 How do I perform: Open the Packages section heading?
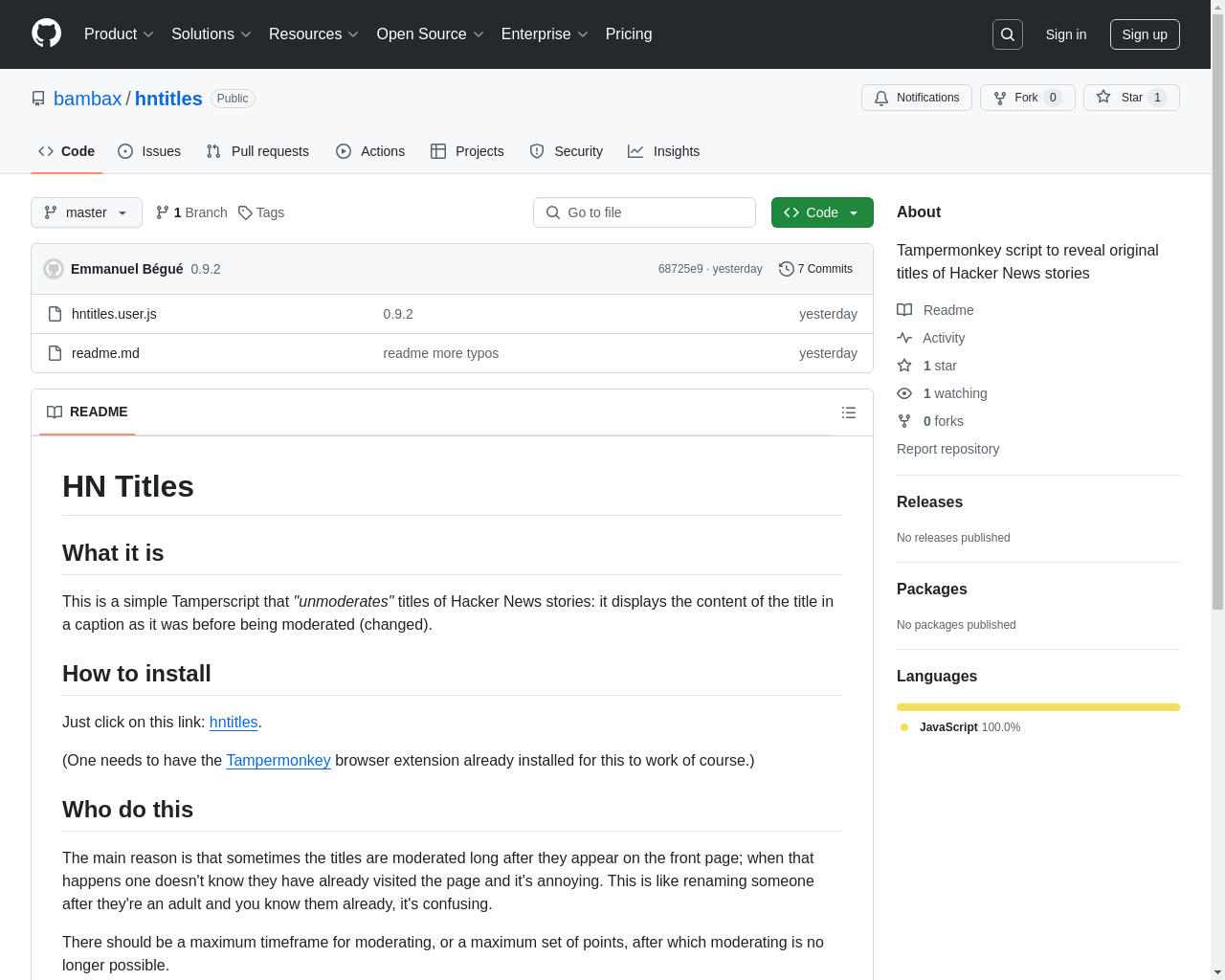point(931,589)
